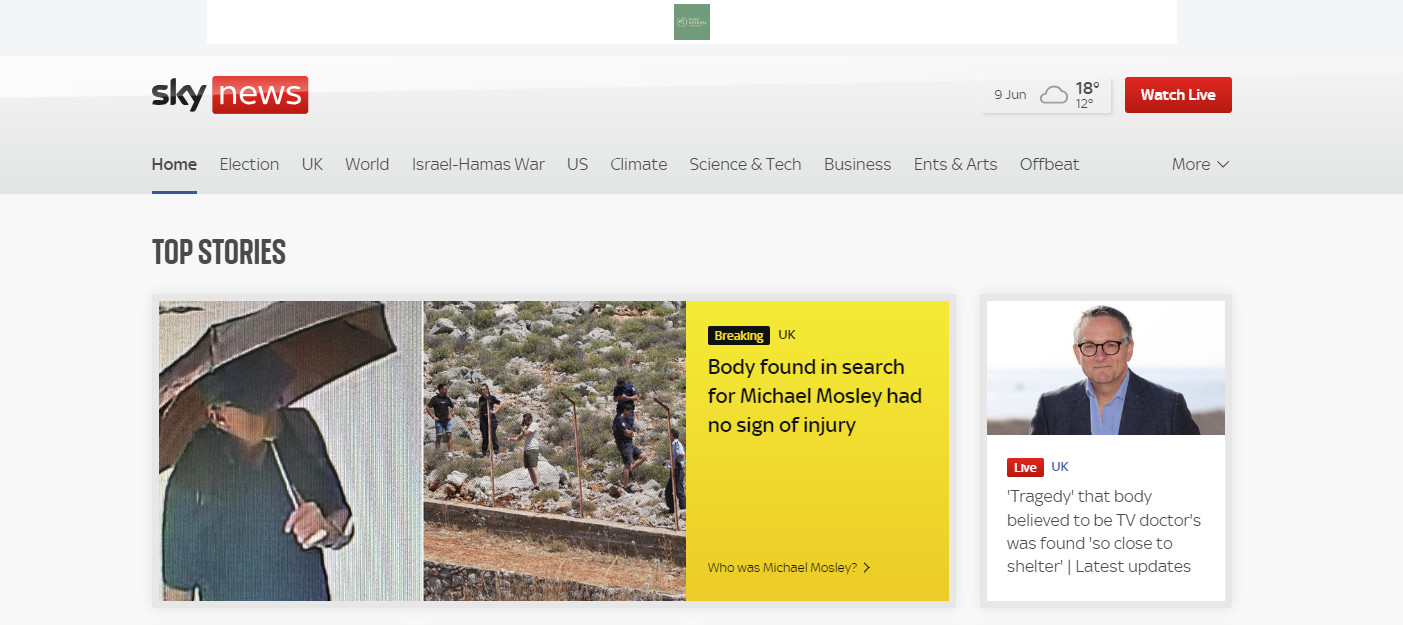Expand the More navigation menu
The height and width of the screenshot is (625, 1403).
pos(1200,164)
